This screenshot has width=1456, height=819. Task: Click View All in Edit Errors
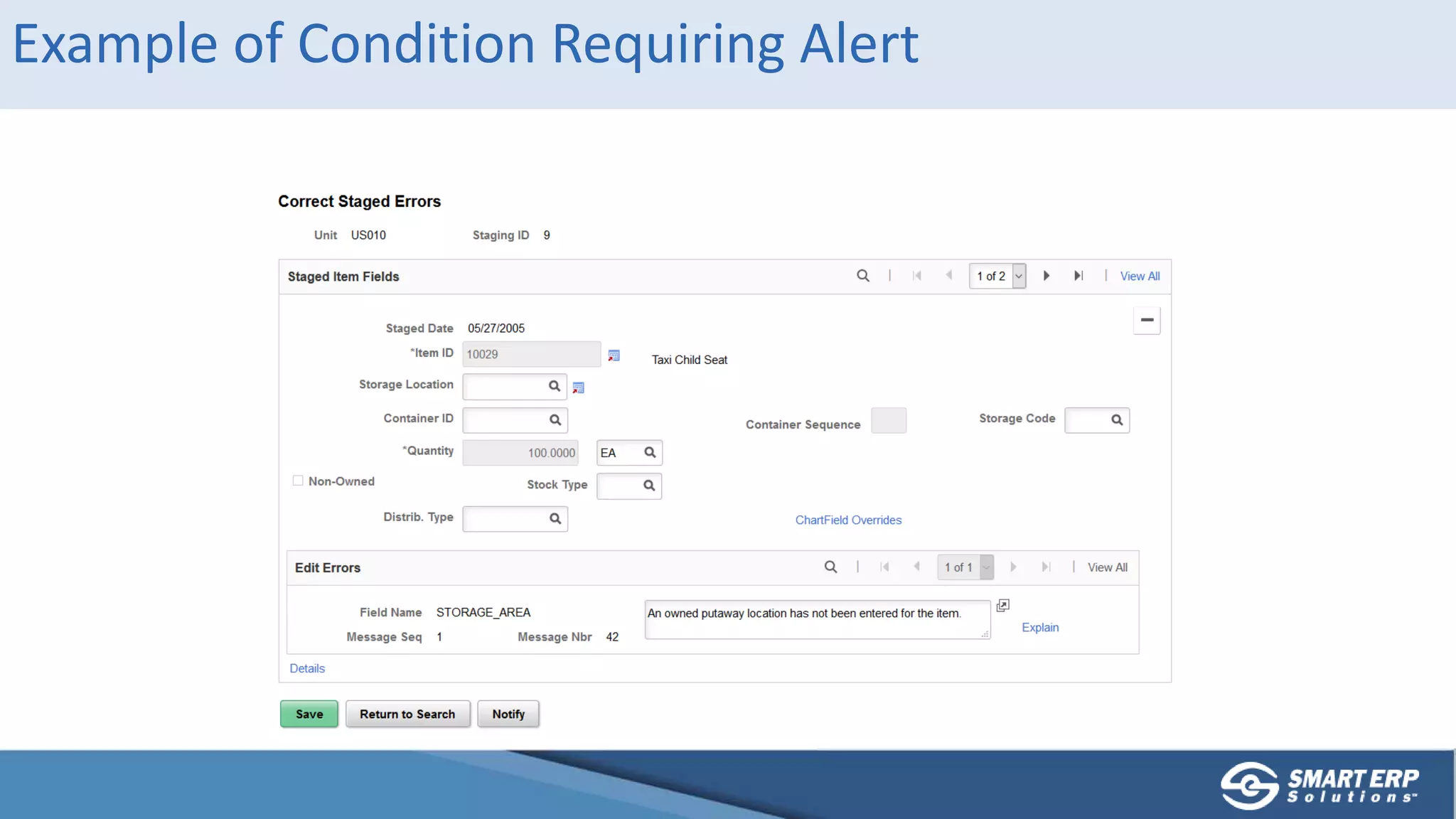(1107, 567)
